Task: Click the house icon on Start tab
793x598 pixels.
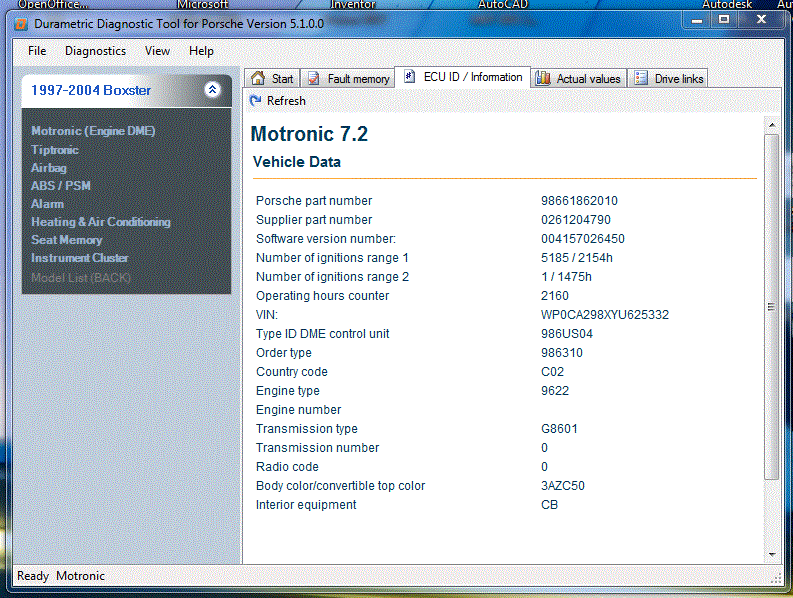Action: tap(258, 78)
